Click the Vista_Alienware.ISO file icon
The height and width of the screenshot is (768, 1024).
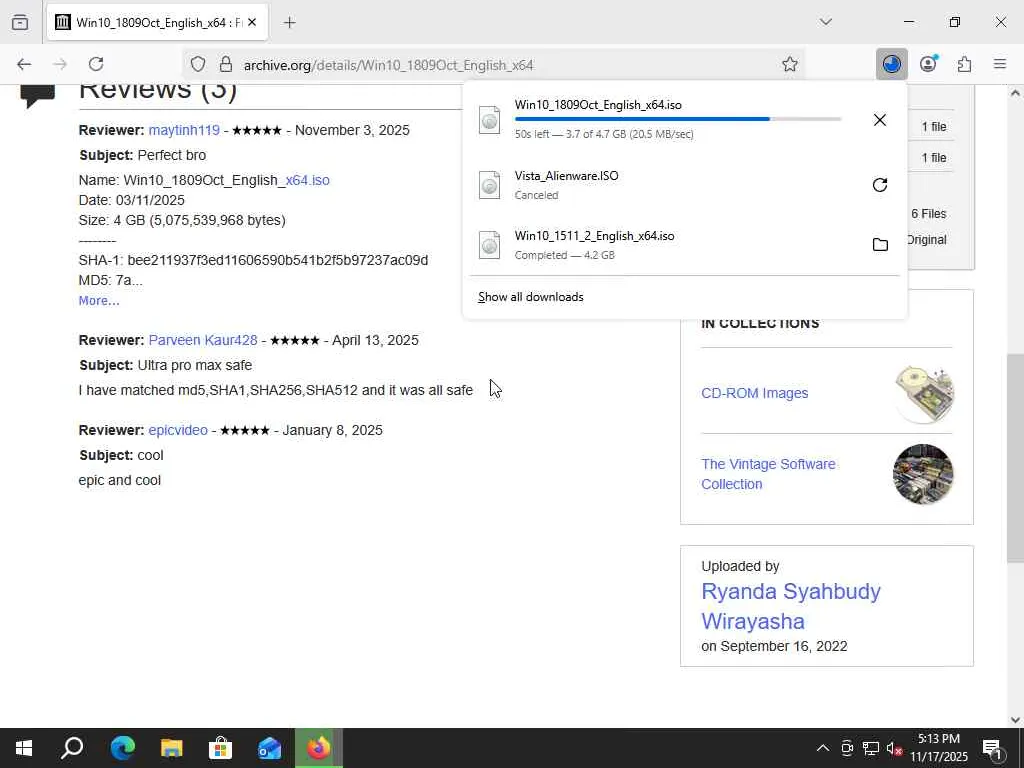pos(489,185)
